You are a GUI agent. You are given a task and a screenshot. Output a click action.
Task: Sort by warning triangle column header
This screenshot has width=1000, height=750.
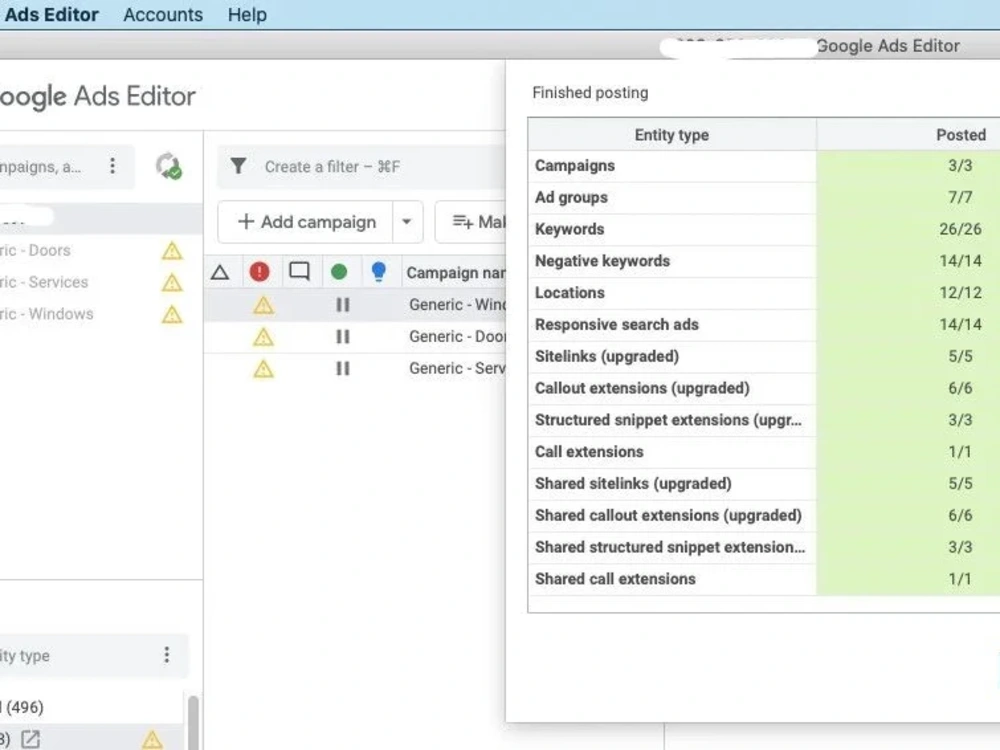click(x=220, y=272)
